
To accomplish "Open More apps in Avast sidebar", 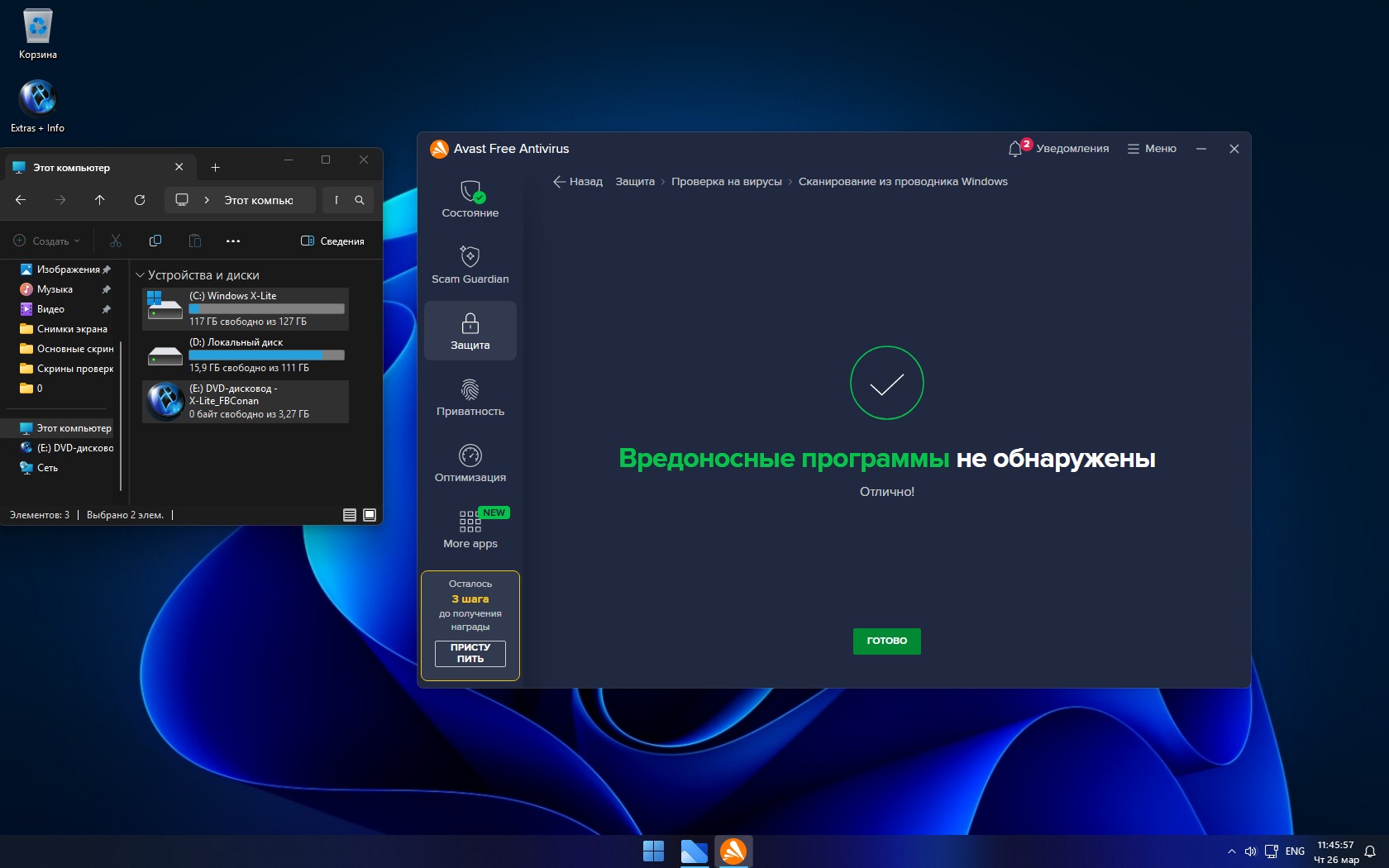I will pos(470,529).
